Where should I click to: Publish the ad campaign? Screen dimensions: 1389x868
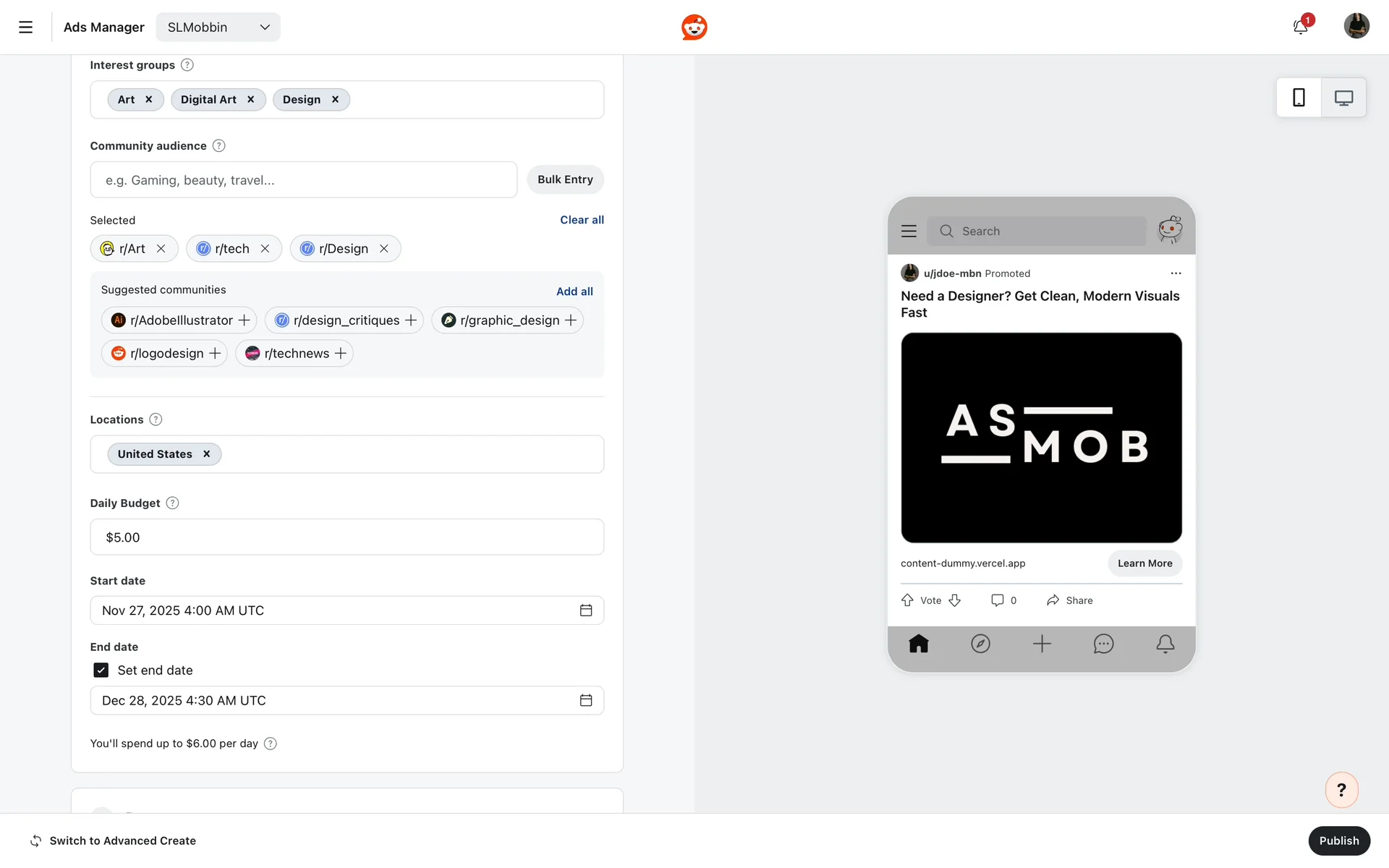point(1338,841)
